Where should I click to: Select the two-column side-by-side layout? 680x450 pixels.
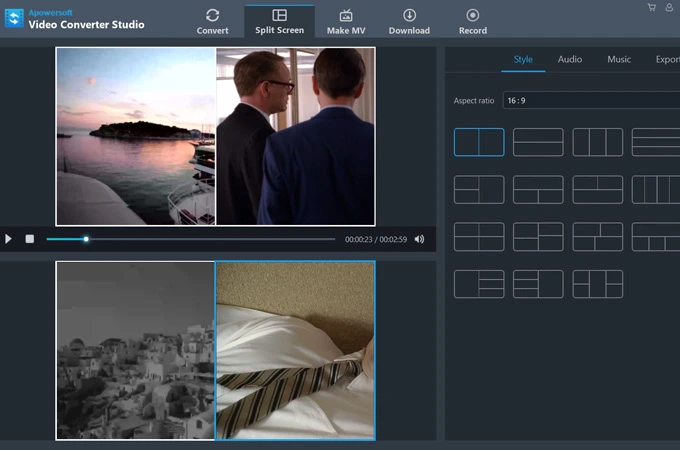(x=479, y=142)
